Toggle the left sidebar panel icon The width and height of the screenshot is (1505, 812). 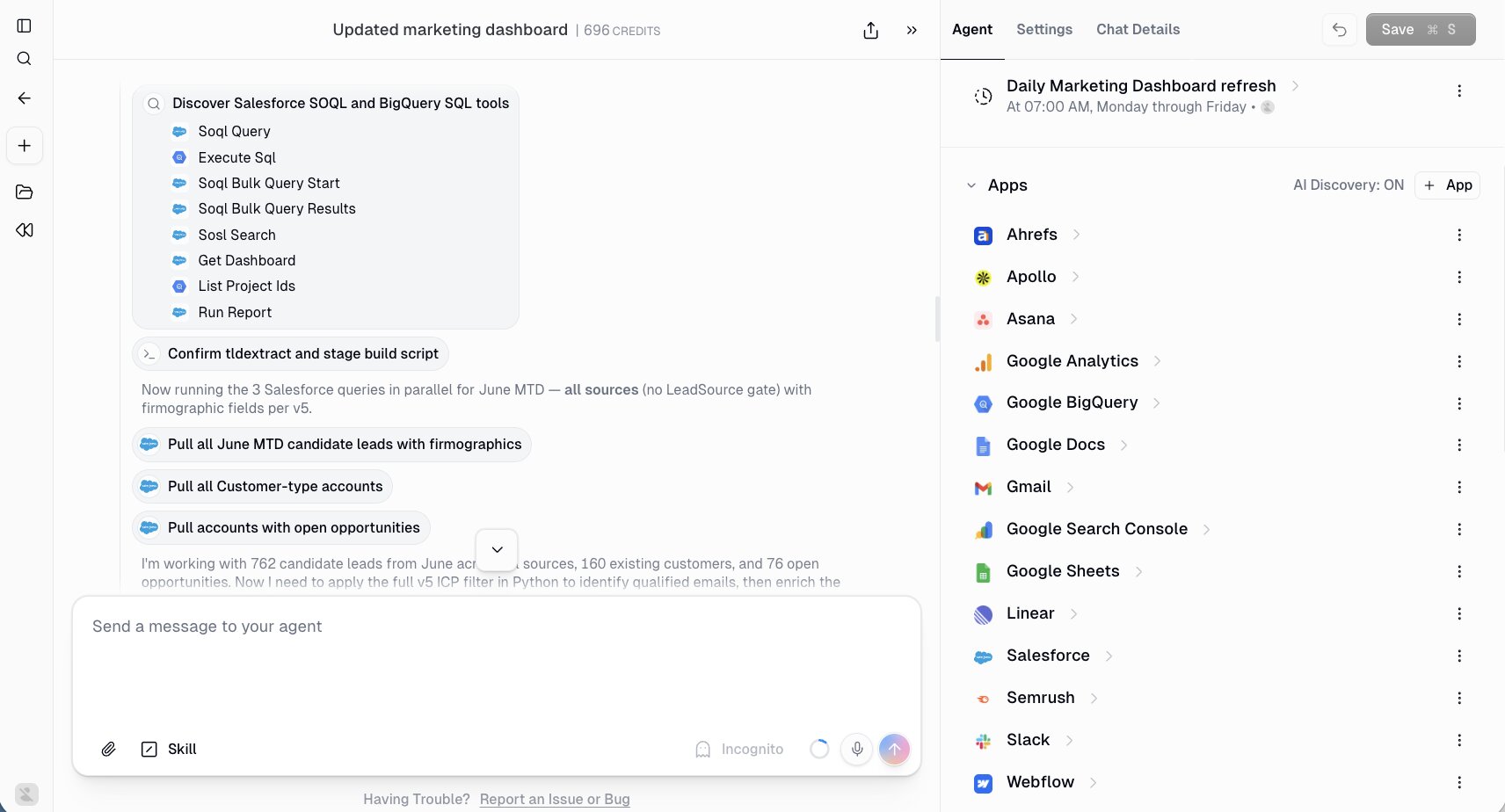coord(25,26)
